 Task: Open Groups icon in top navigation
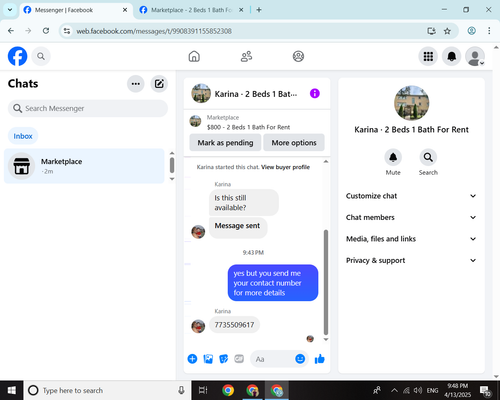click(298, 56)
